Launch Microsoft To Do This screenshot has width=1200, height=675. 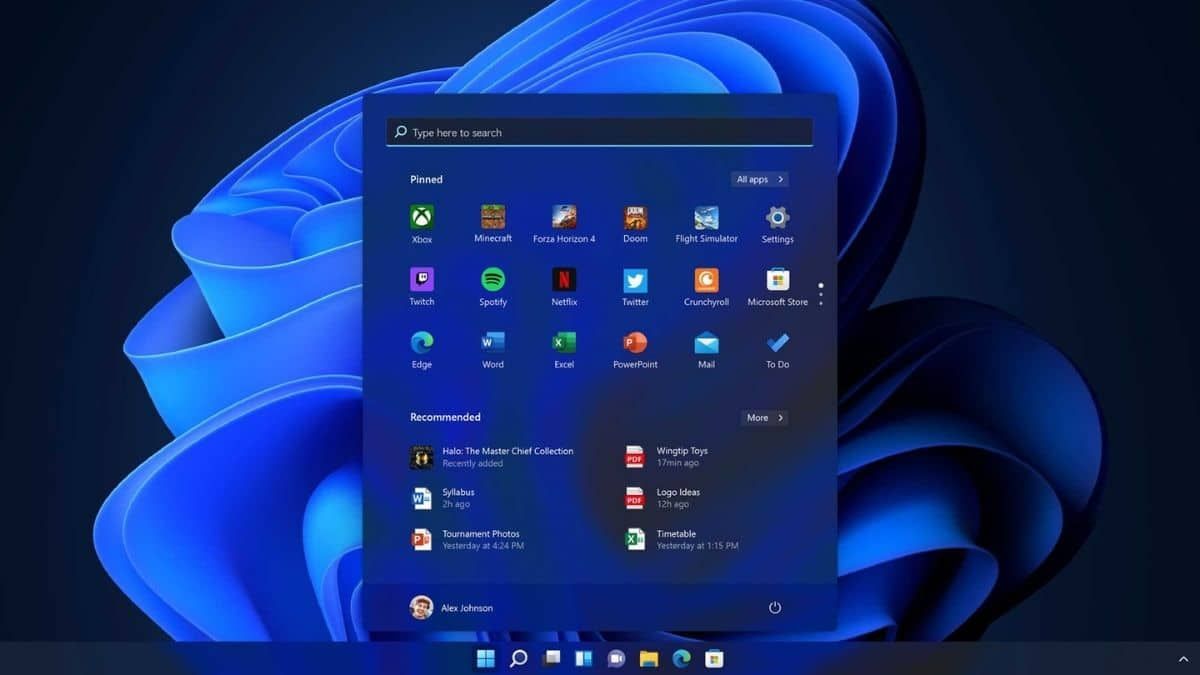[x=777, y=345]
